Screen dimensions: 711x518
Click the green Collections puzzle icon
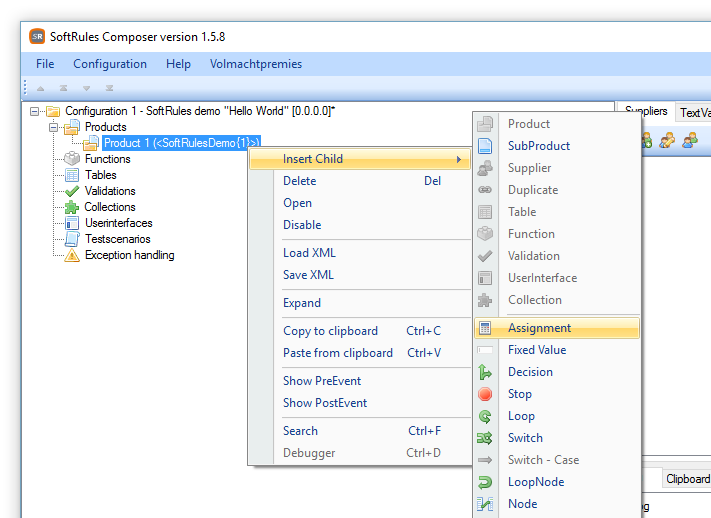pos(72,207)
